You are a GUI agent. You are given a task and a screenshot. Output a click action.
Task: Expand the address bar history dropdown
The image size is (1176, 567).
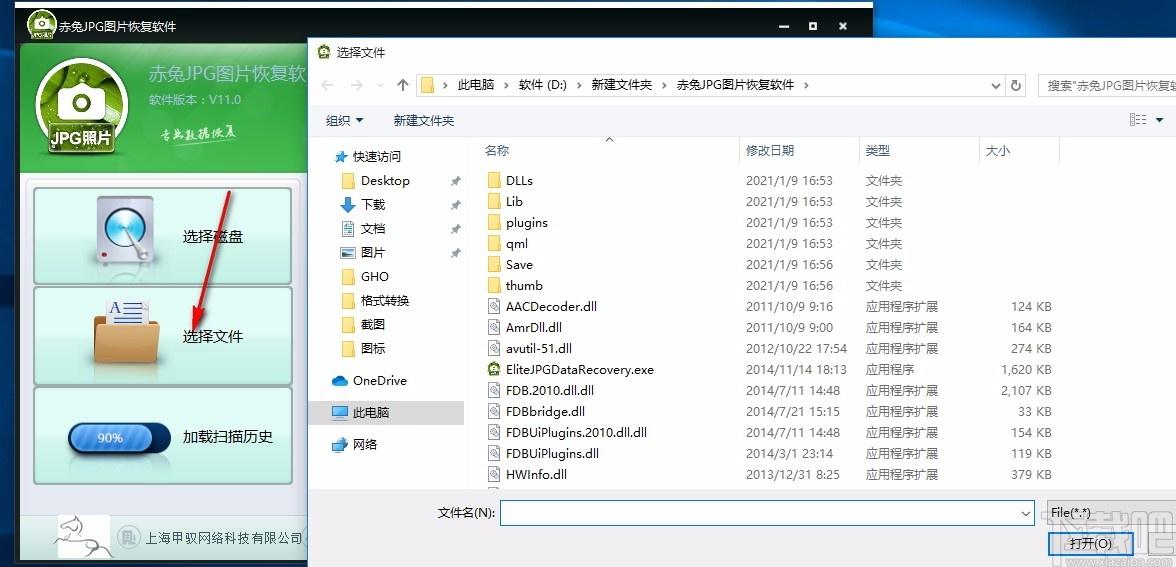pyautogui.click(x=996, y=86)
